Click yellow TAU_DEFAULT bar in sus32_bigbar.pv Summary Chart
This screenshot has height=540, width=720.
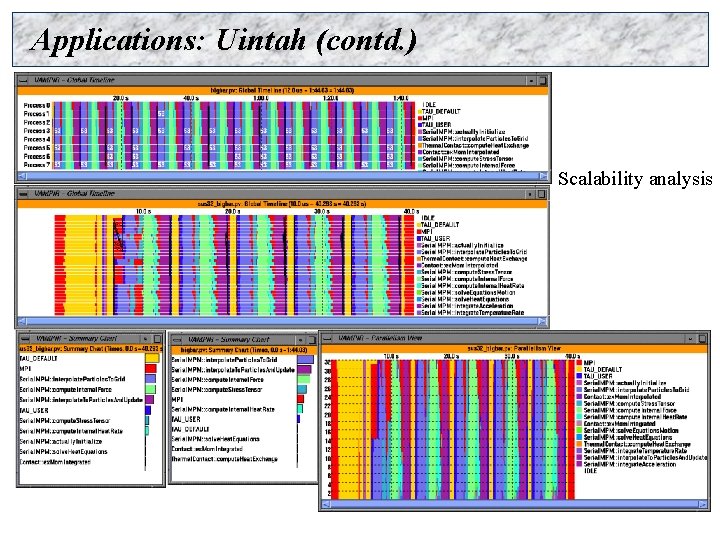click(152, 358)
